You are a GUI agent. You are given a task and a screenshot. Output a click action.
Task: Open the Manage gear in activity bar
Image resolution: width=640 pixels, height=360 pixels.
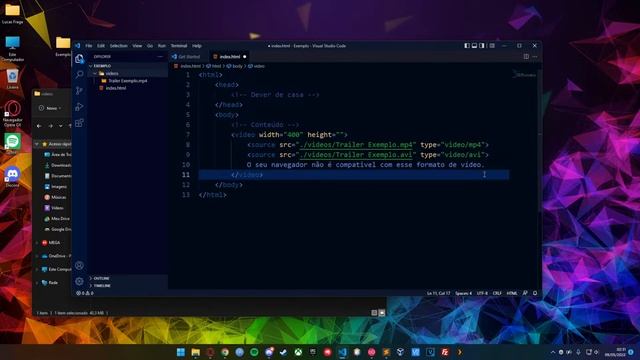click(x=80, y=281)
